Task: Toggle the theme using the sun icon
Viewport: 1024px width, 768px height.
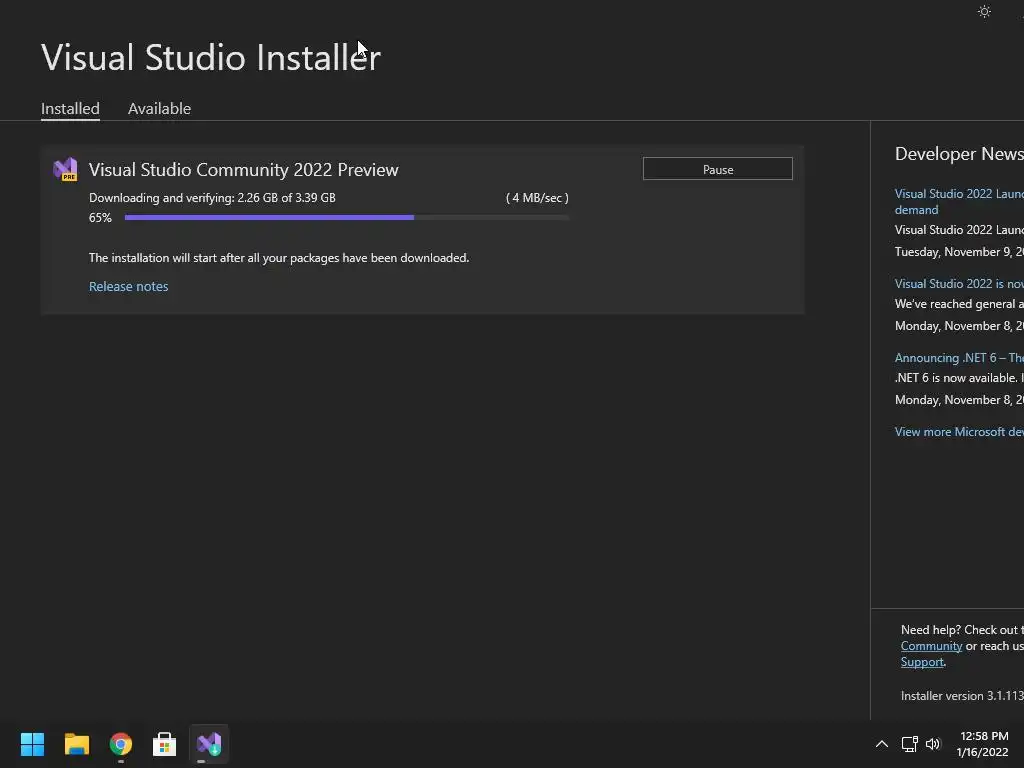Action: tap(984, 12)
